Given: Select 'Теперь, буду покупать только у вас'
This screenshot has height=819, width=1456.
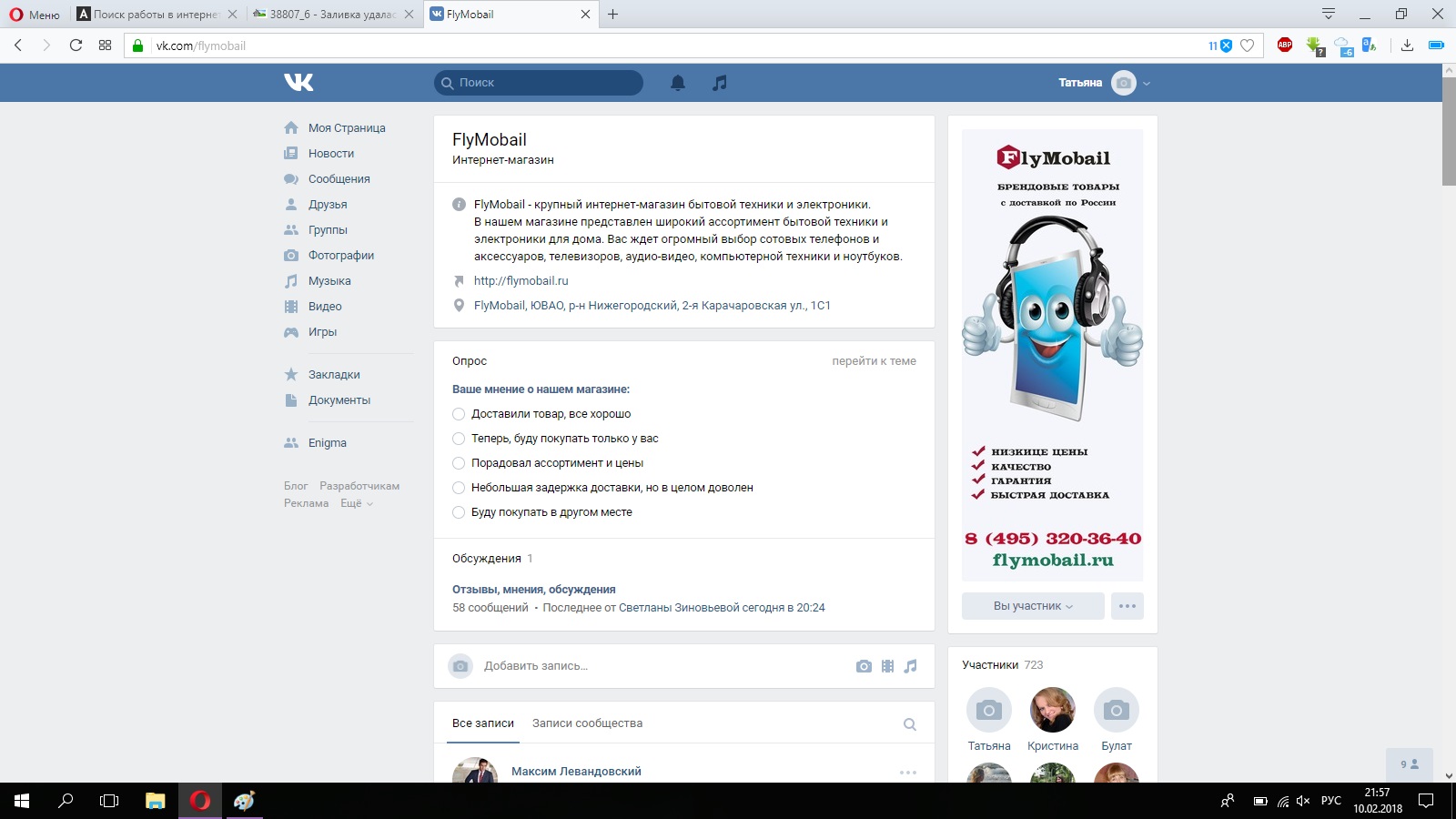Looking at the screenshot, I should point(555,439).
